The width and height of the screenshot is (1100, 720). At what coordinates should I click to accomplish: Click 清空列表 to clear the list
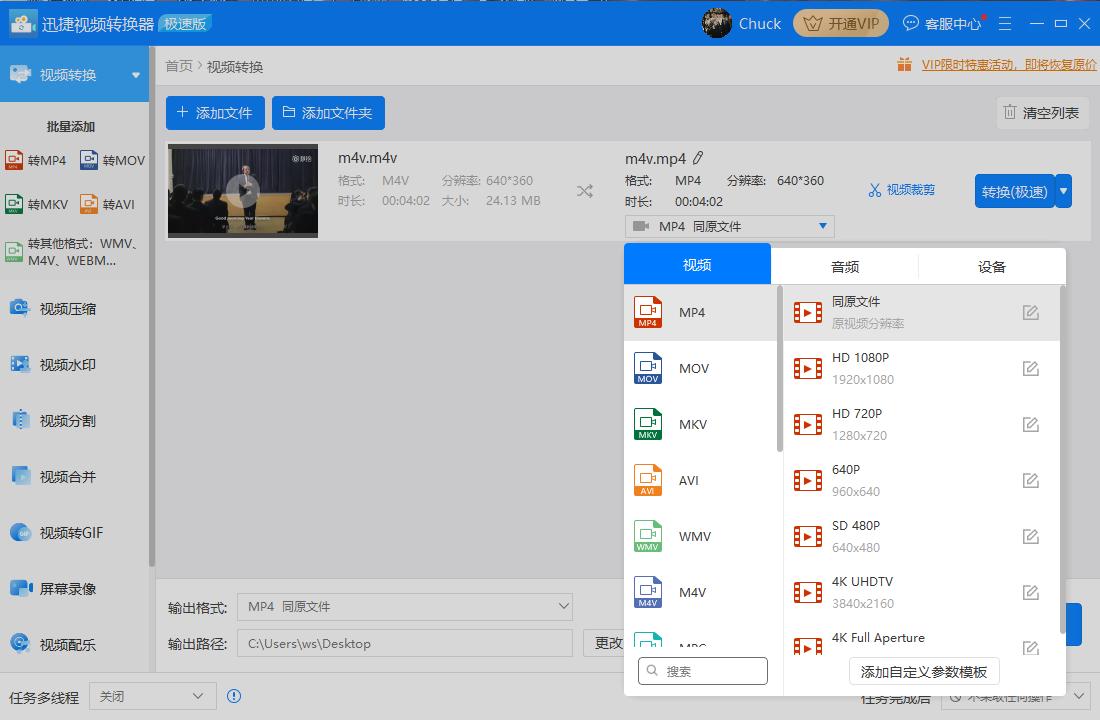1043,113
